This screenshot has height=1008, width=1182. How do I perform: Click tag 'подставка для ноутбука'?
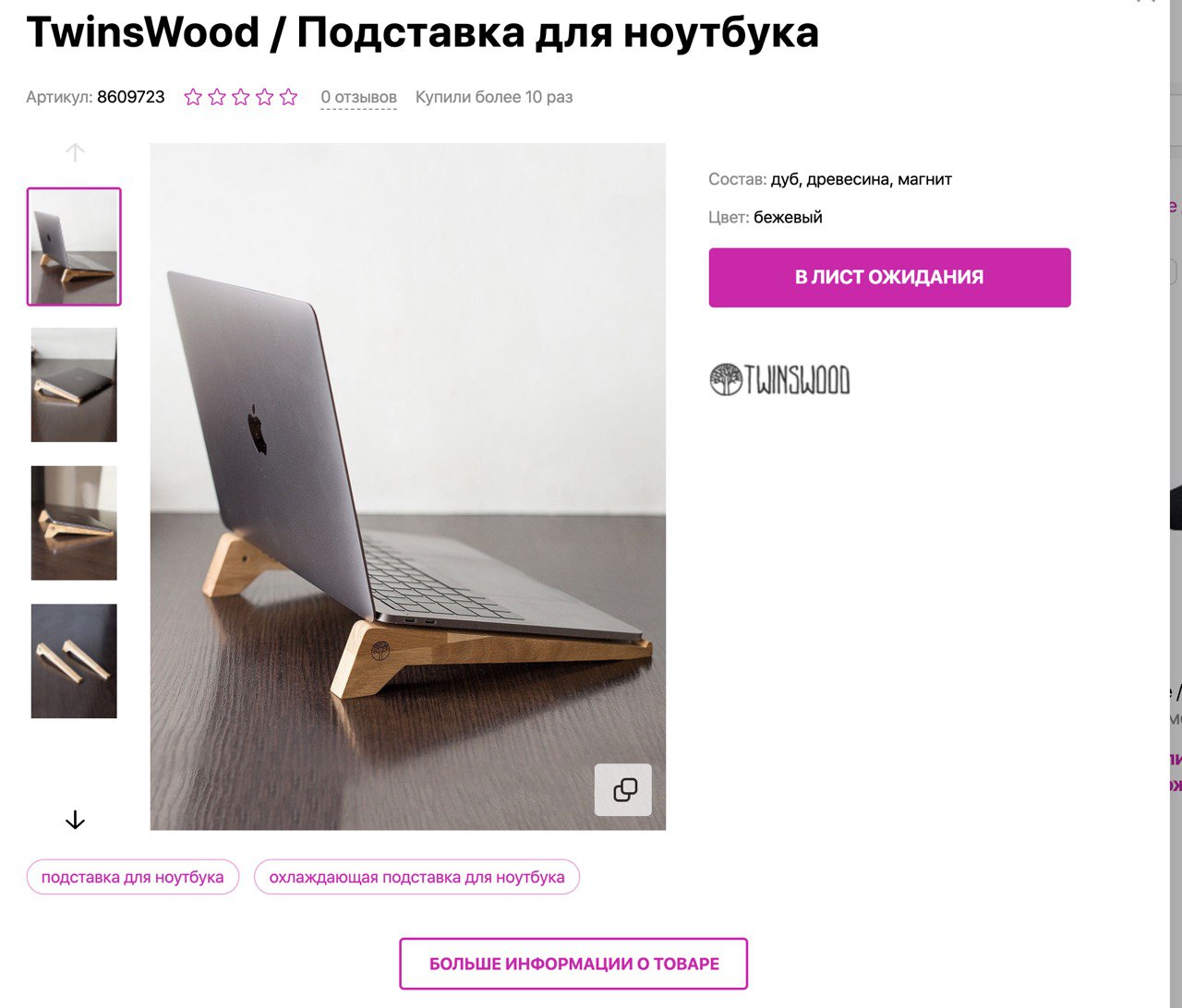tap(133, 877)
